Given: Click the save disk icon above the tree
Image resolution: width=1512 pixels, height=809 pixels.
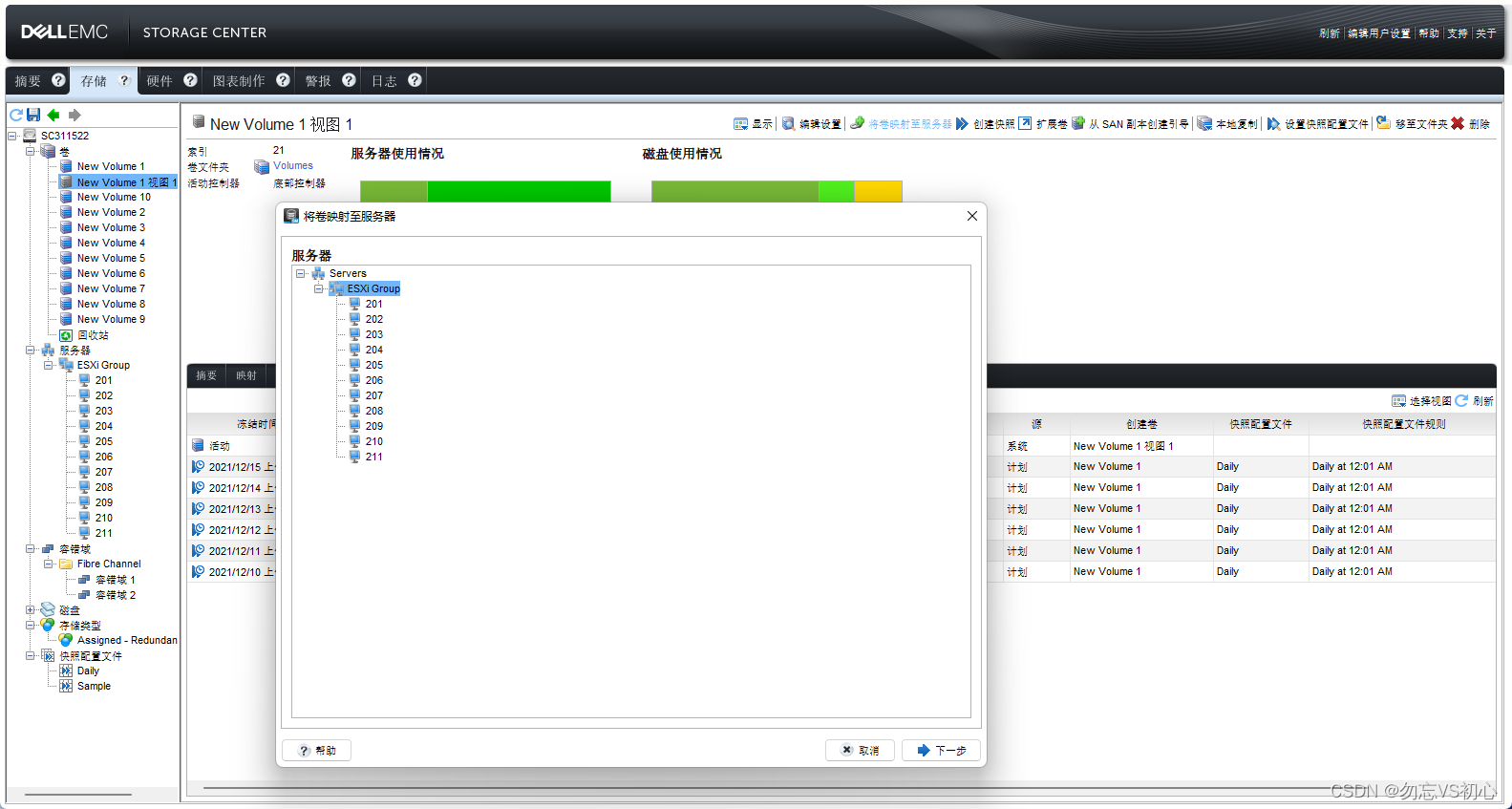Looking at the screenshot, I should [x=33, y=115].
